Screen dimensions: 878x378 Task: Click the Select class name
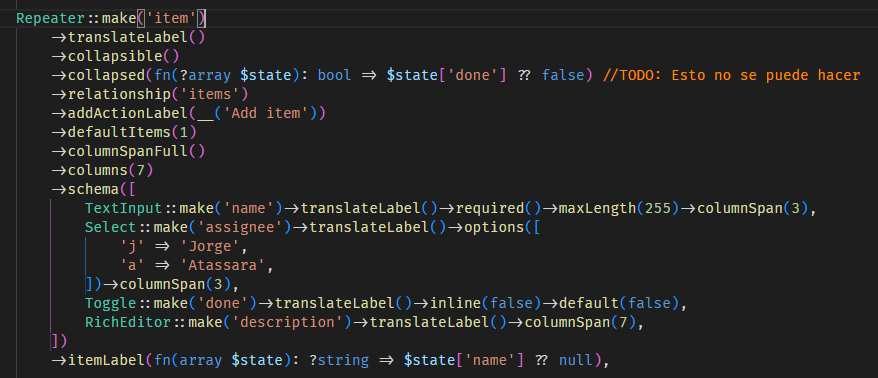click(111, 228)
